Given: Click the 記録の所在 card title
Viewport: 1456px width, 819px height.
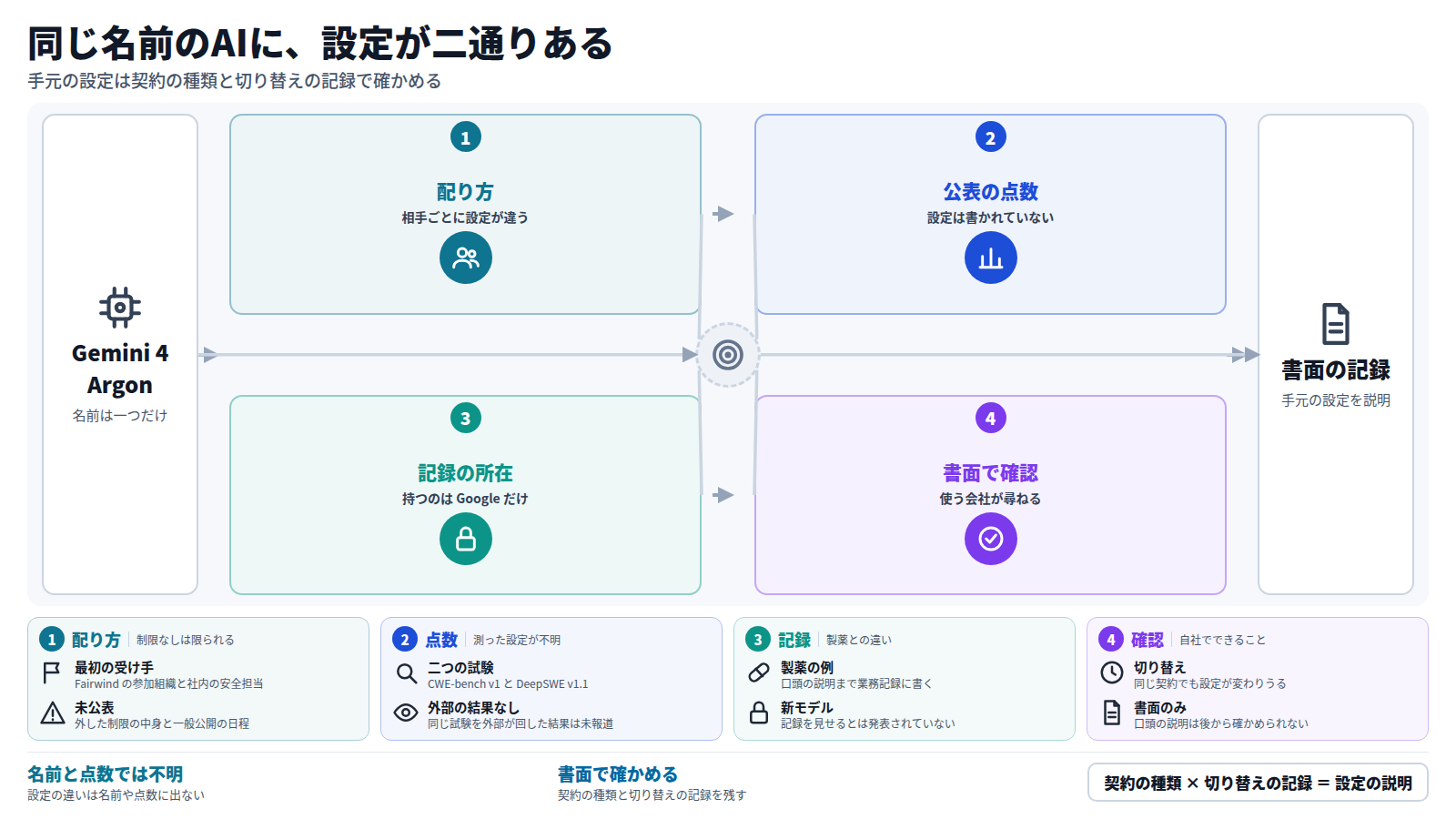Looking at the screenshot, I should pos(465,473).
